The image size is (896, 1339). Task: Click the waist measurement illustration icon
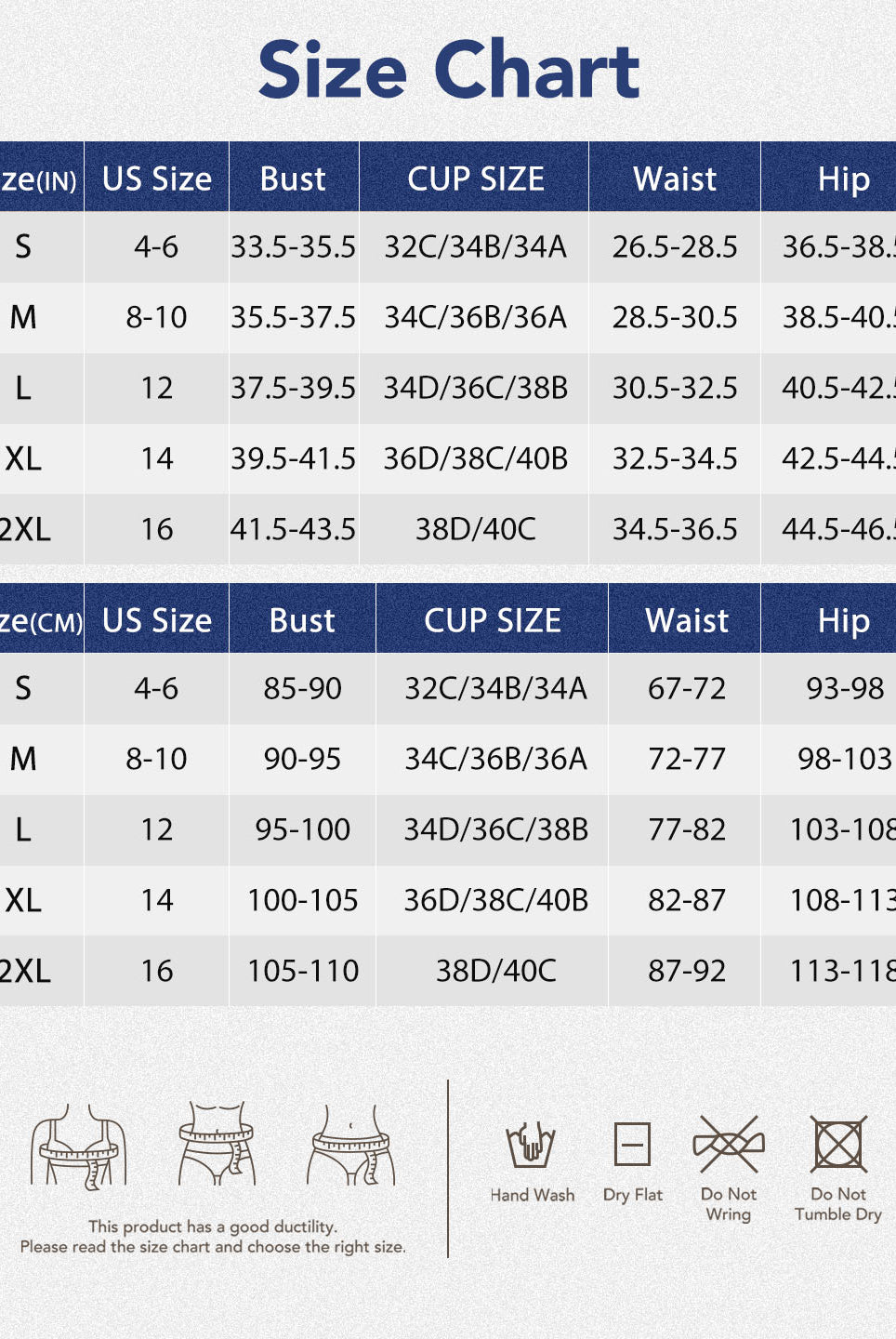[217, 1144]
